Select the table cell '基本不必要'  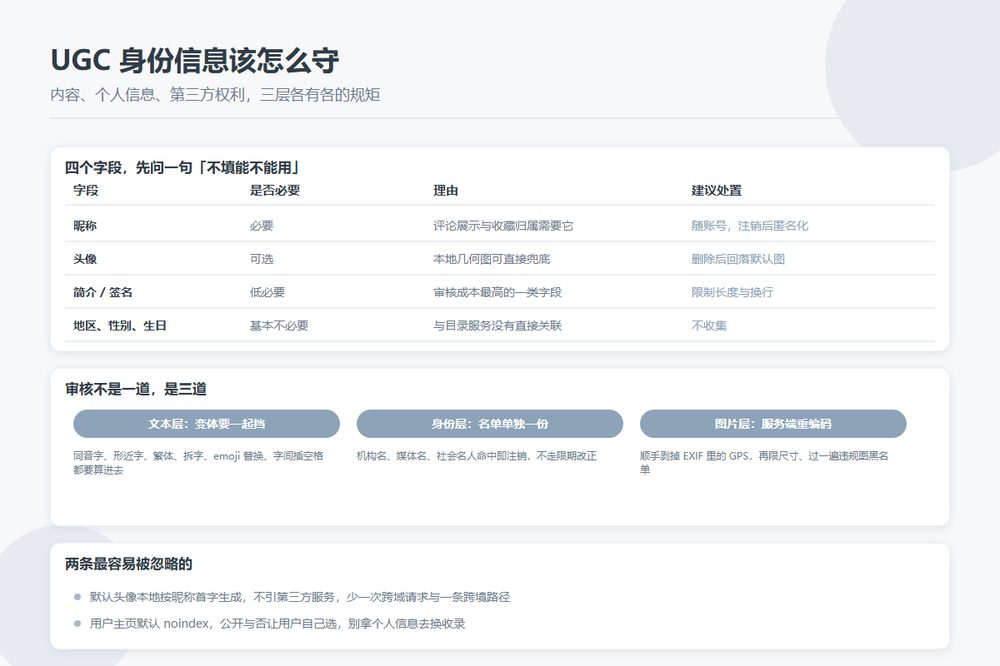click(279, 325)
